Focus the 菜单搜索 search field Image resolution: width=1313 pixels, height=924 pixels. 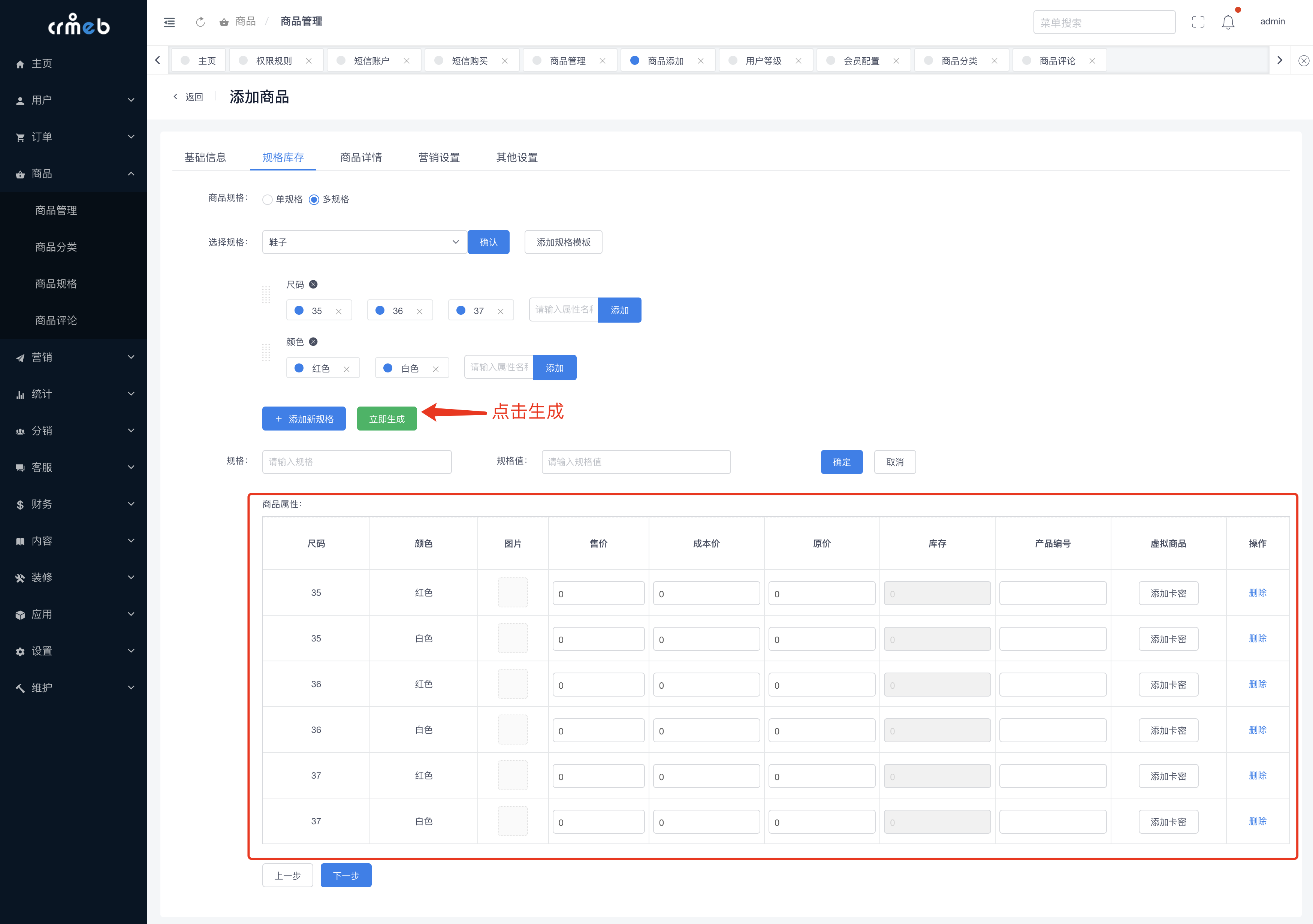tap(1104, 22)
